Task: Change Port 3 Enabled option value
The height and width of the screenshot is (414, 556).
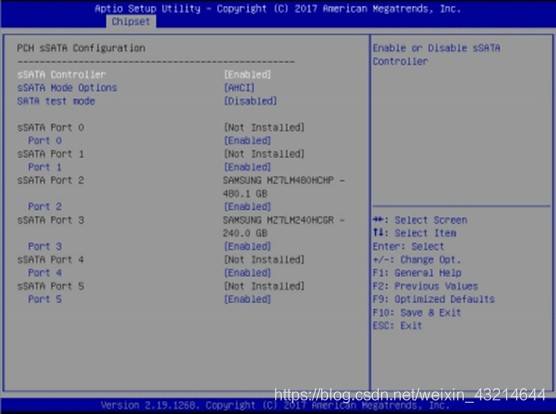Action: tap(248, 246)
